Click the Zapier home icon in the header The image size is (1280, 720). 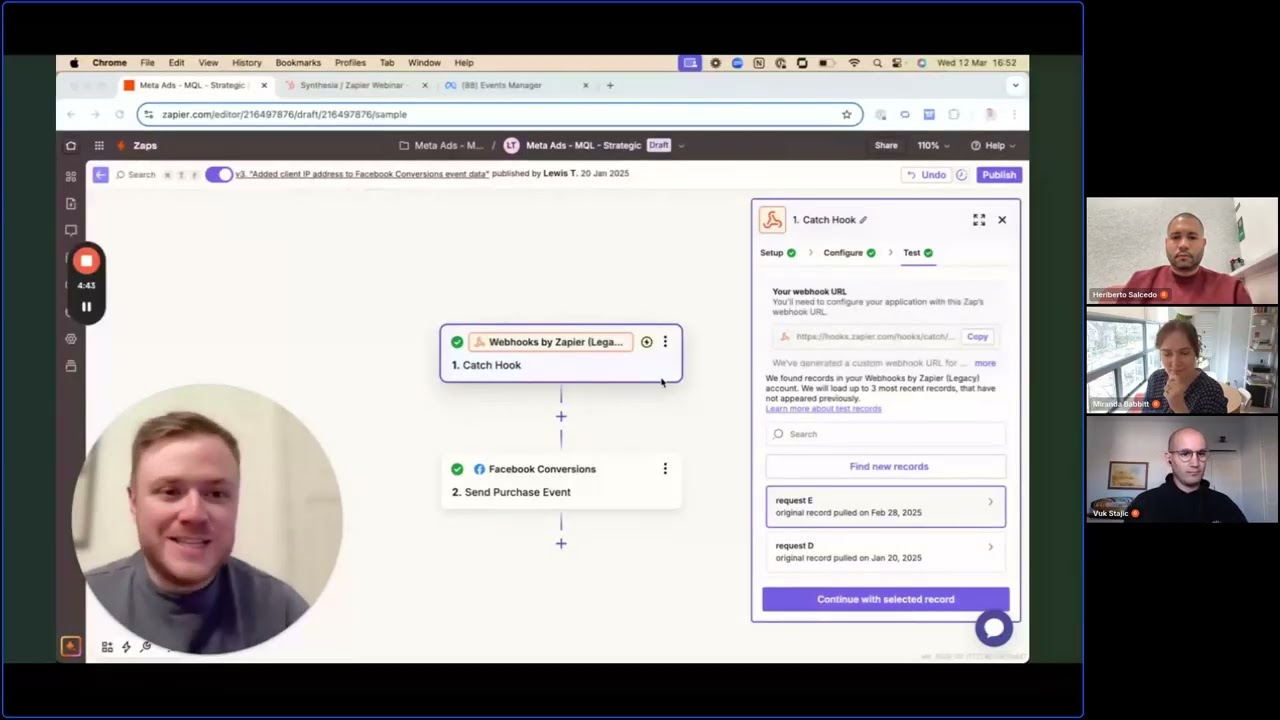pos(71,145)
